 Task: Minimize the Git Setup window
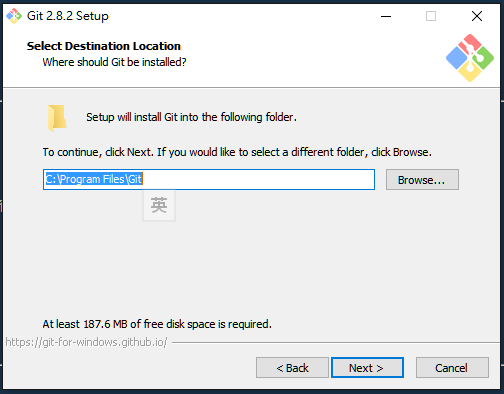[x=386, y=16]
